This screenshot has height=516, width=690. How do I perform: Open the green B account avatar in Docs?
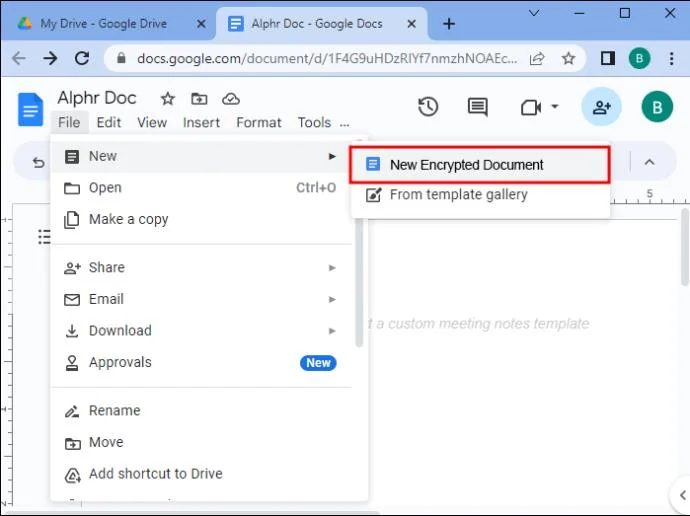pos(657,107)
